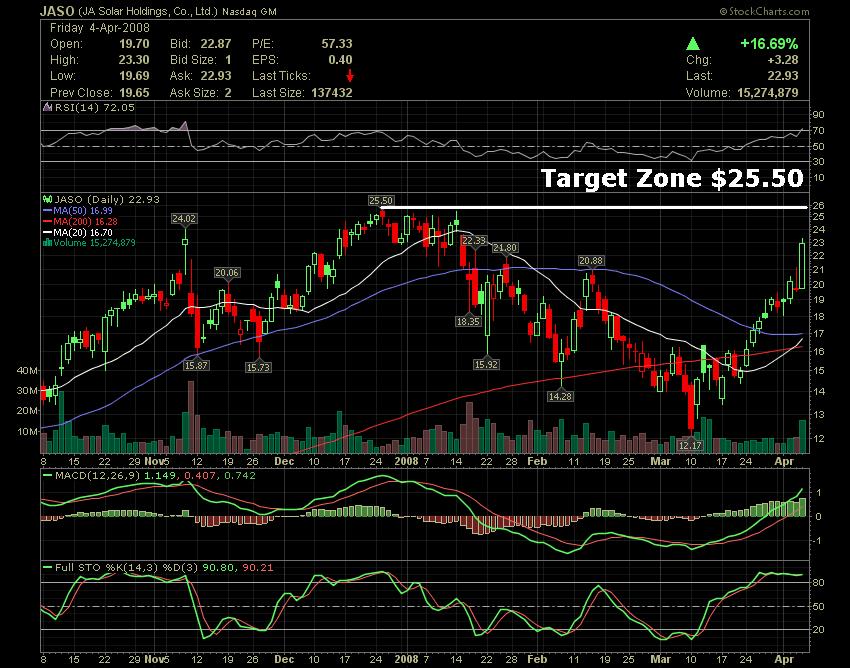This screenshot has width=850, height=668.
Task: Click the Open 19.70 value
Action: (134, 44)
